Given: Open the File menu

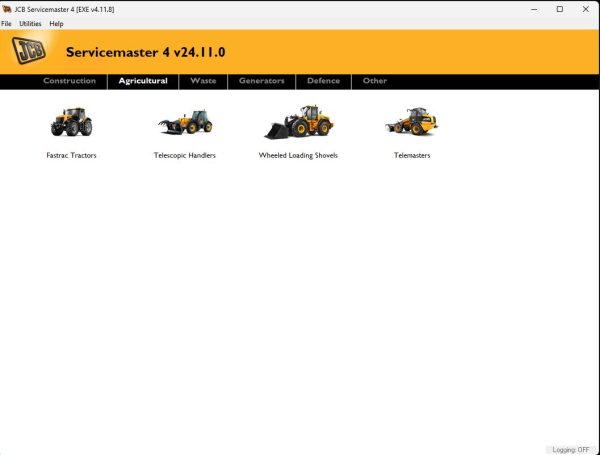Looking at the screenshot, I should pos(6,24).
